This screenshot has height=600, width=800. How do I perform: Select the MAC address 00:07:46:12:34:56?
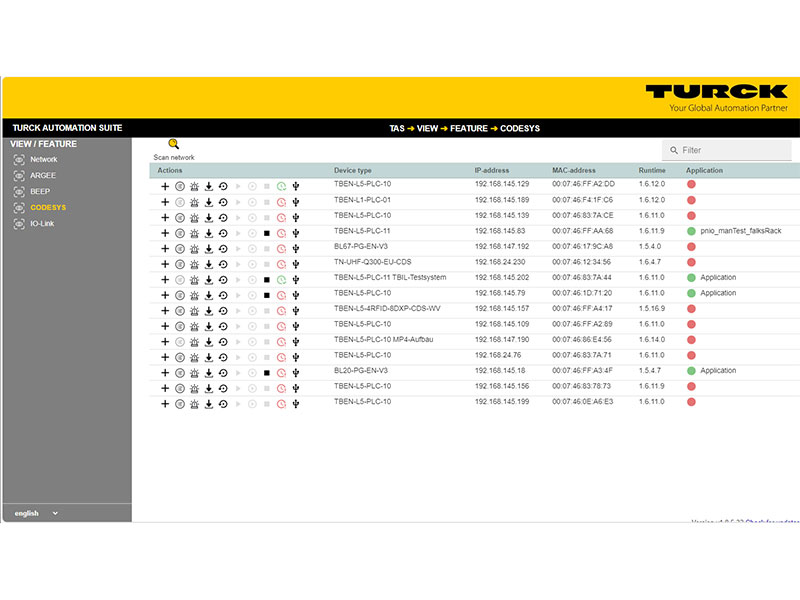click(x=581, y=262)
